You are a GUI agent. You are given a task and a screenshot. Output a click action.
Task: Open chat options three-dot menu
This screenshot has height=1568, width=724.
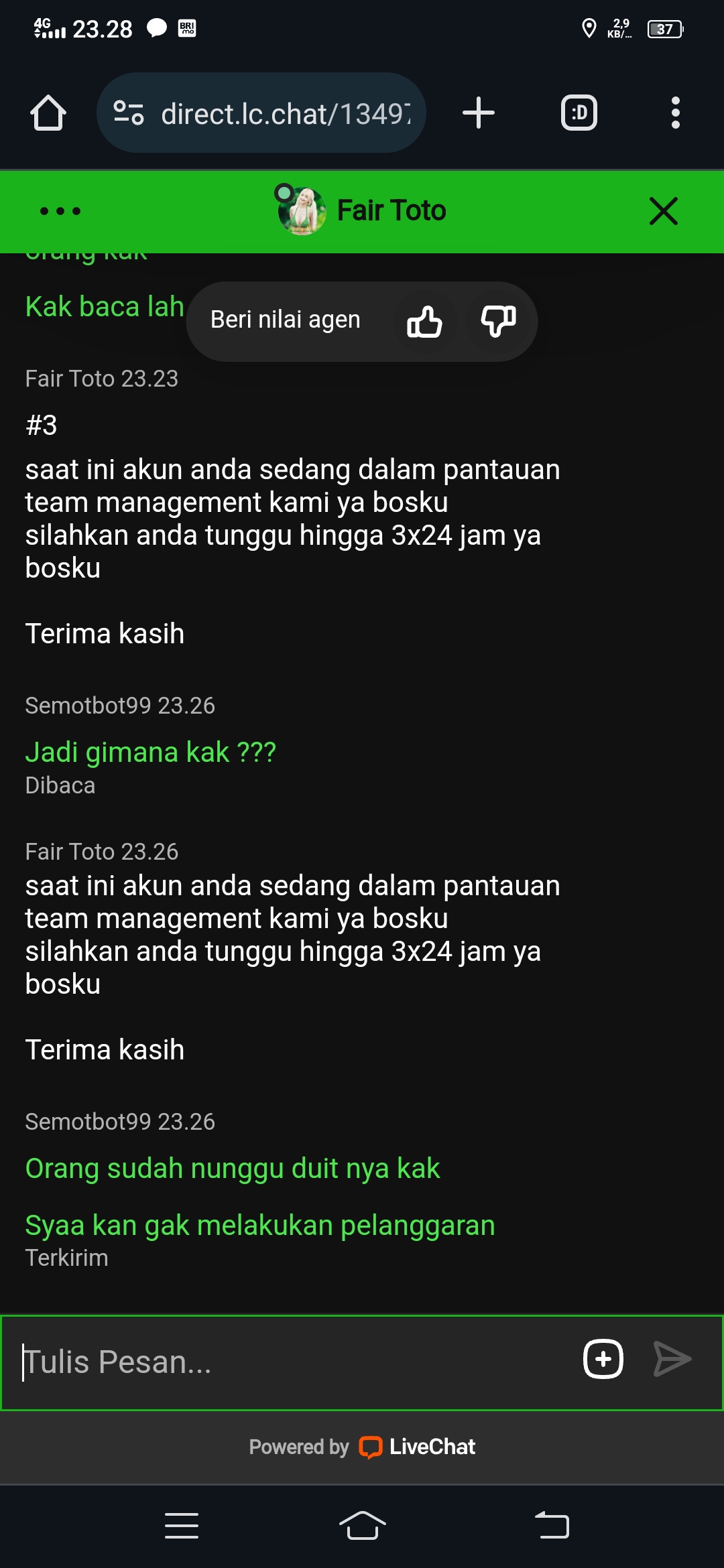pos(60,211)
